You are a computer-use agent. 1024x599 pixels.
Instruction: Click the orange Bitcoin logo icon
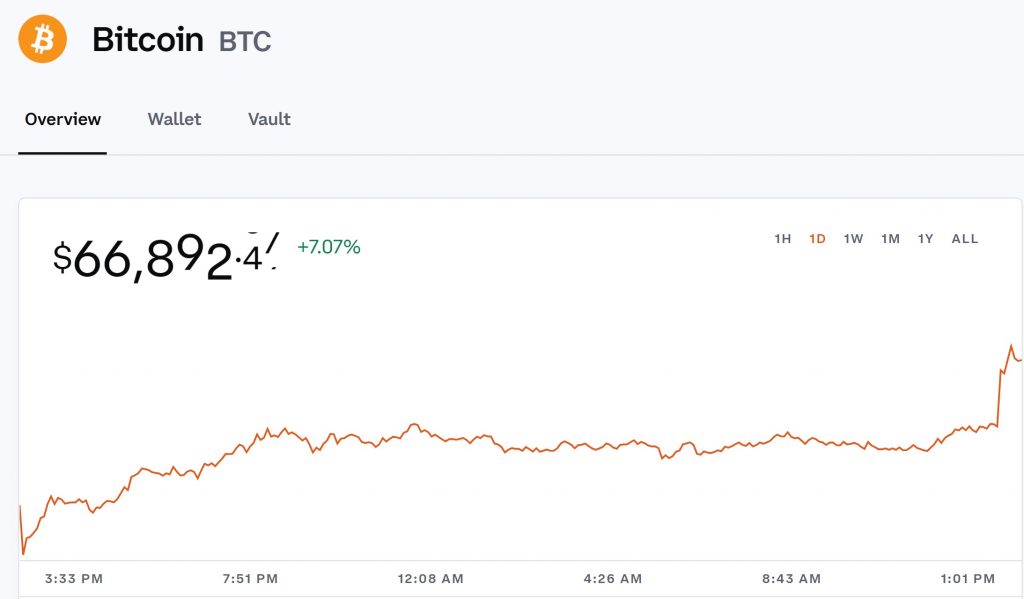[x=41, y=39]
